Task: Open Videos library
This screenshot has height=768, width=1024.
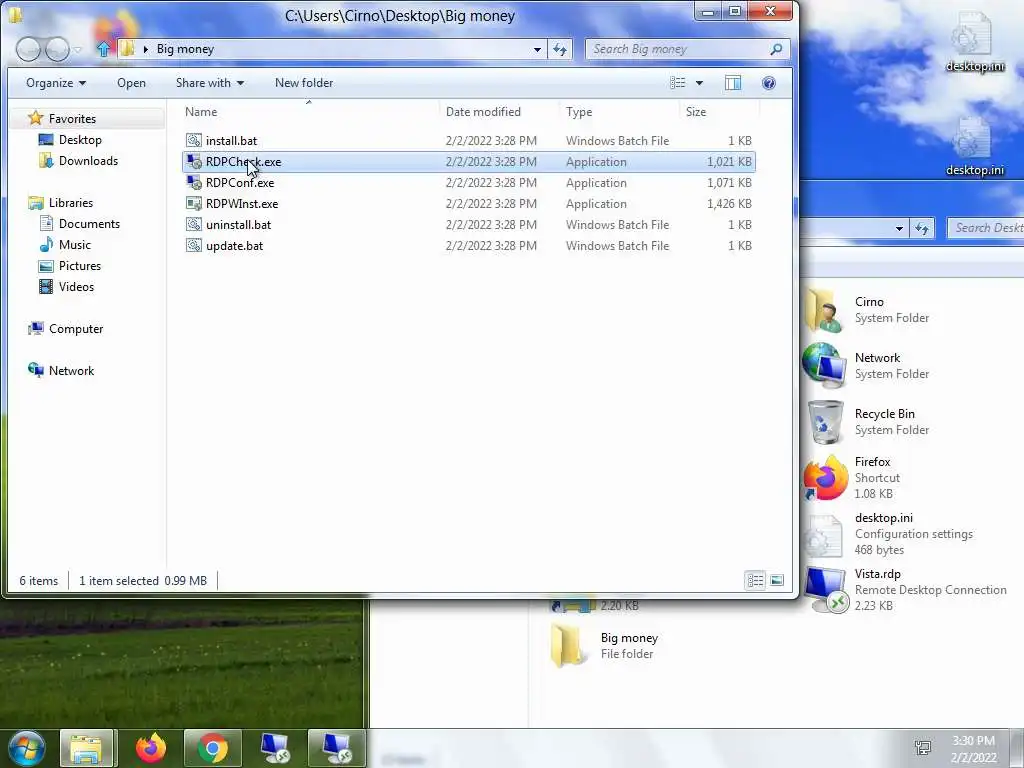Action: point(76,287)
